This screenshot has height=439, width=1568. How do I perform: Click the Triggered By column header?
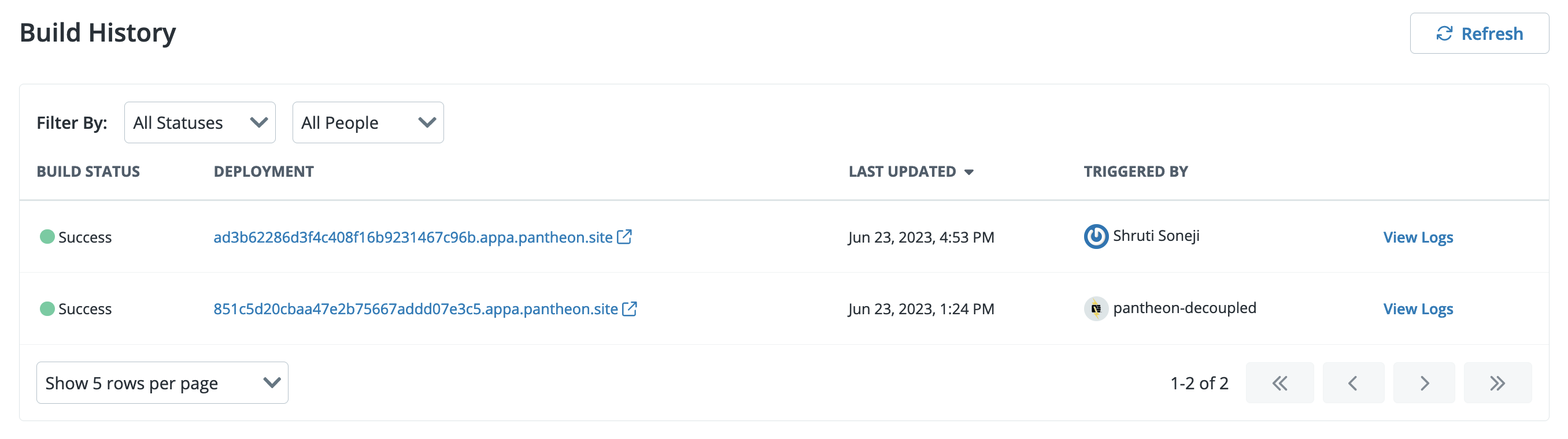(x=1136, y=171)
